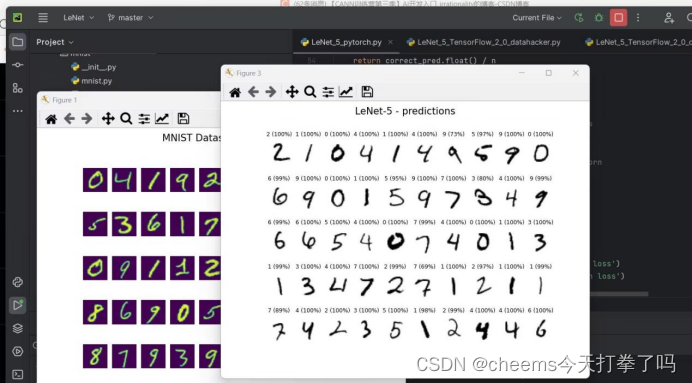The image size is (692, 383).
Task: Stop the running program with red button
Action: click(618, 18)
